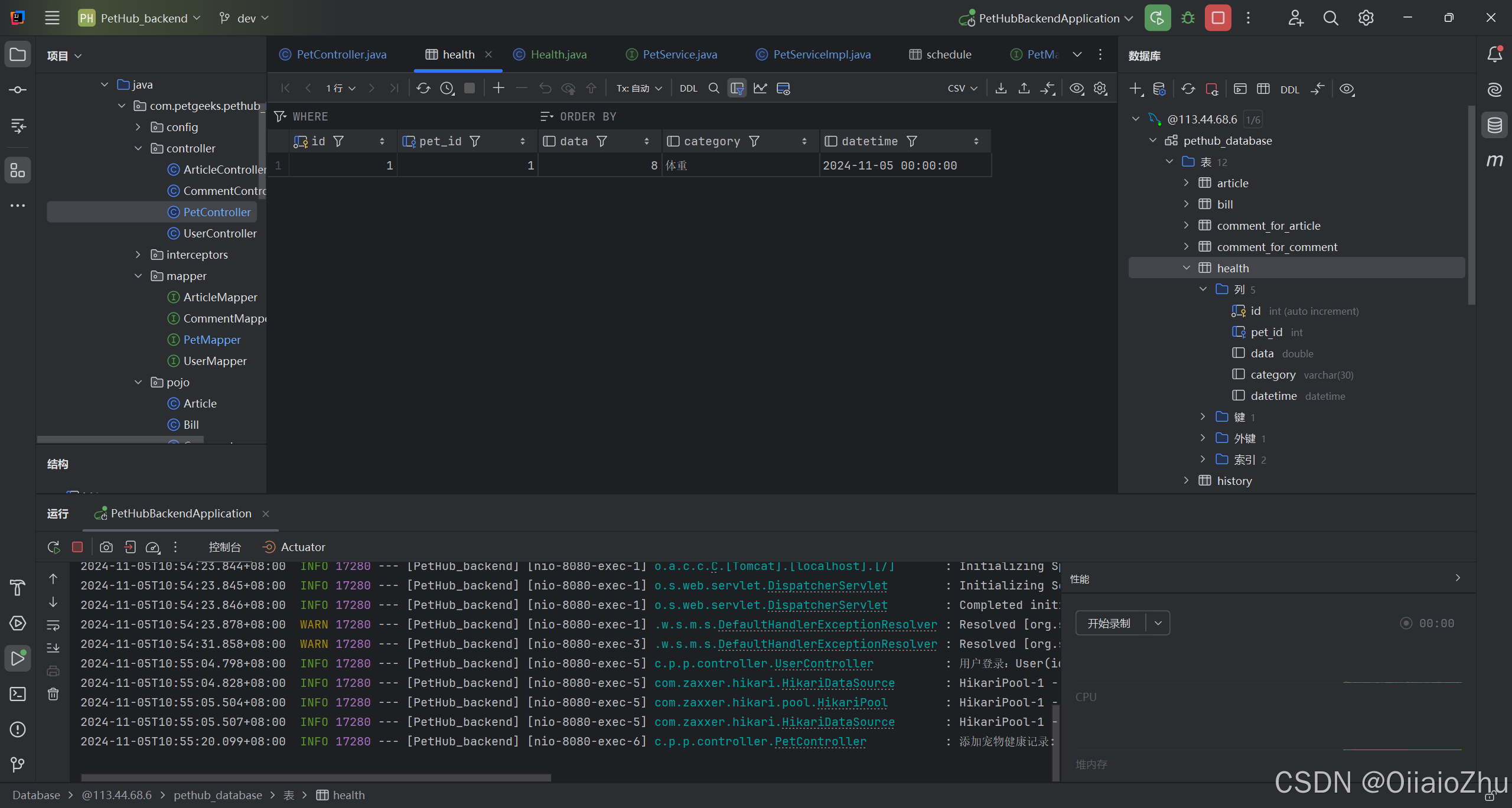The height and width of the screenshot is (808, 1512).
Task: Click the Maven 'm' icon on right sidebar
Action: pos(1494,161)
